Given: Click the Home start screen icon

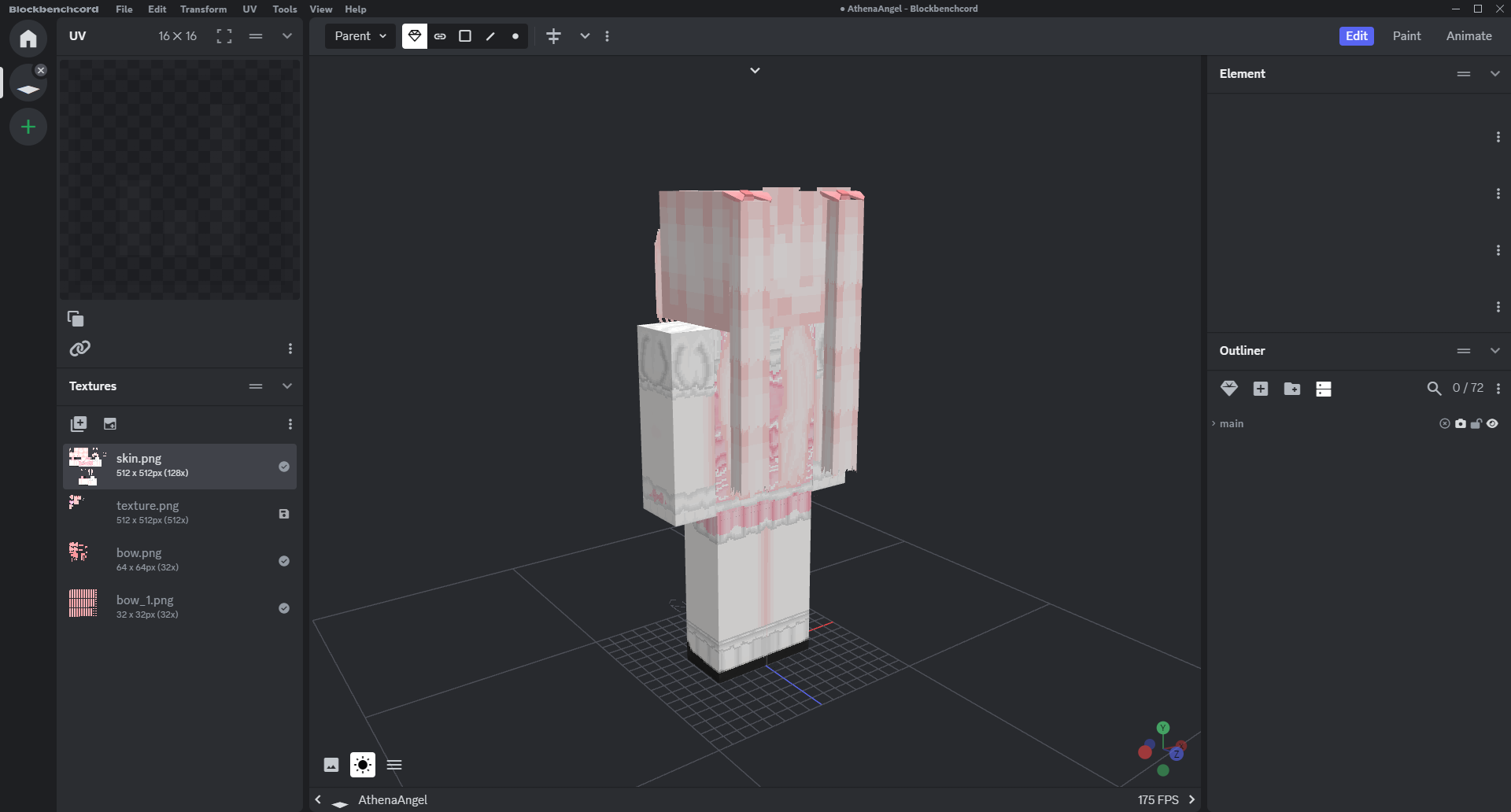Looking at the screenshot, I should pos(28,39).
